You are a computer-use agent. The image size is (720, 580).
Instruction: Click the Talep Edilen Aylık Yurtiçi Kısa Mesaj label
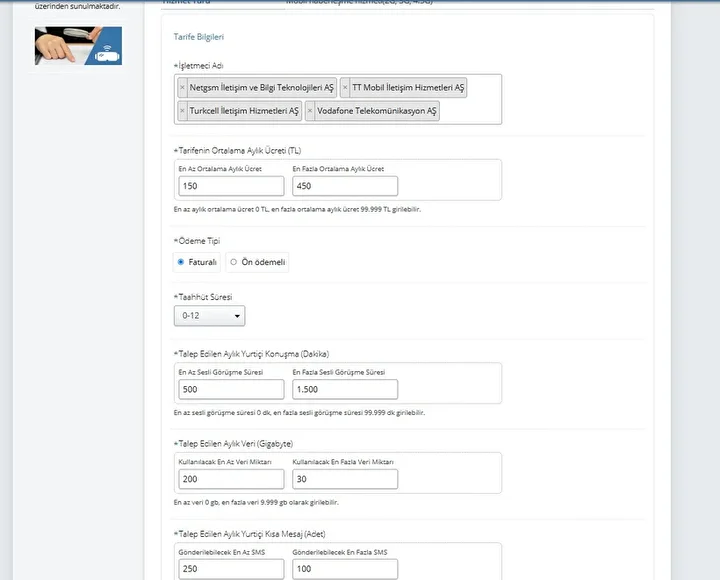coord(249,534)
